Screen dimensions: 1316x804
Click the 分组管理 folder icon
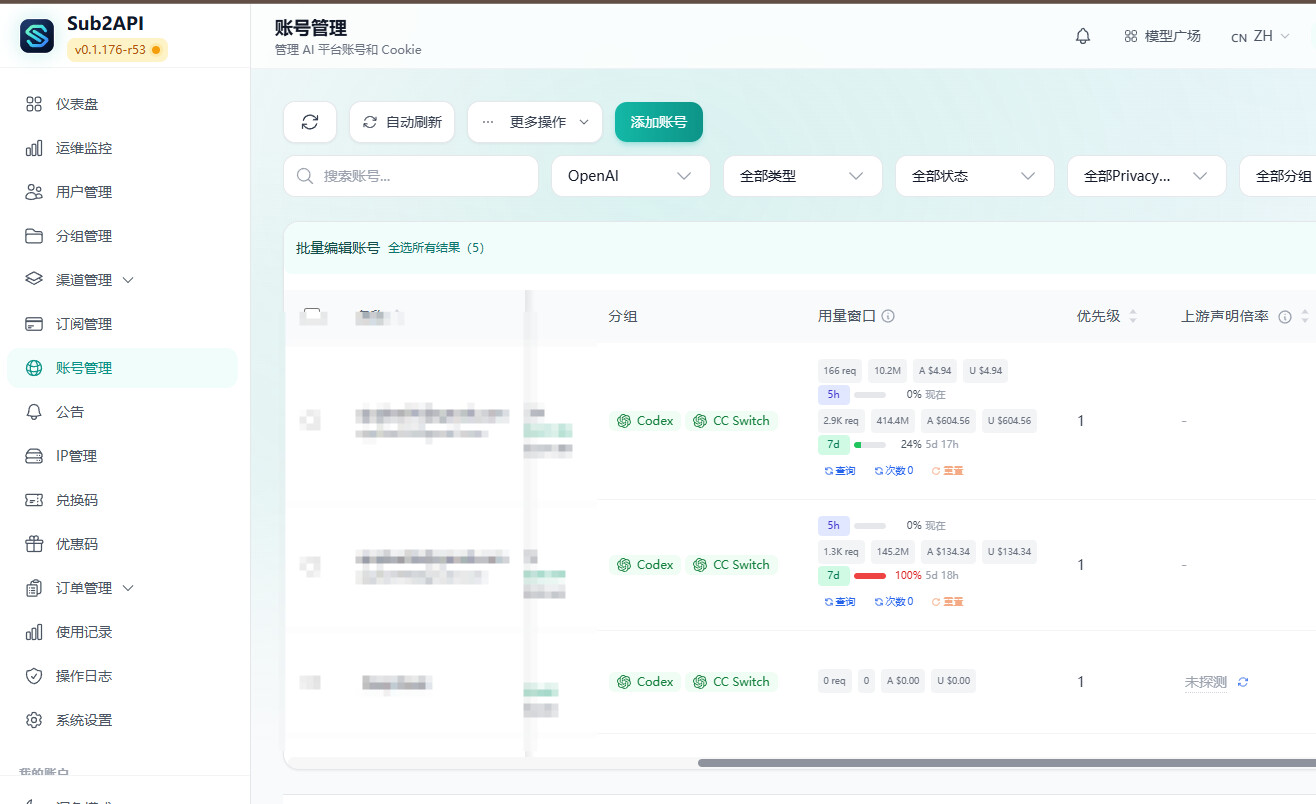(34, 236)
